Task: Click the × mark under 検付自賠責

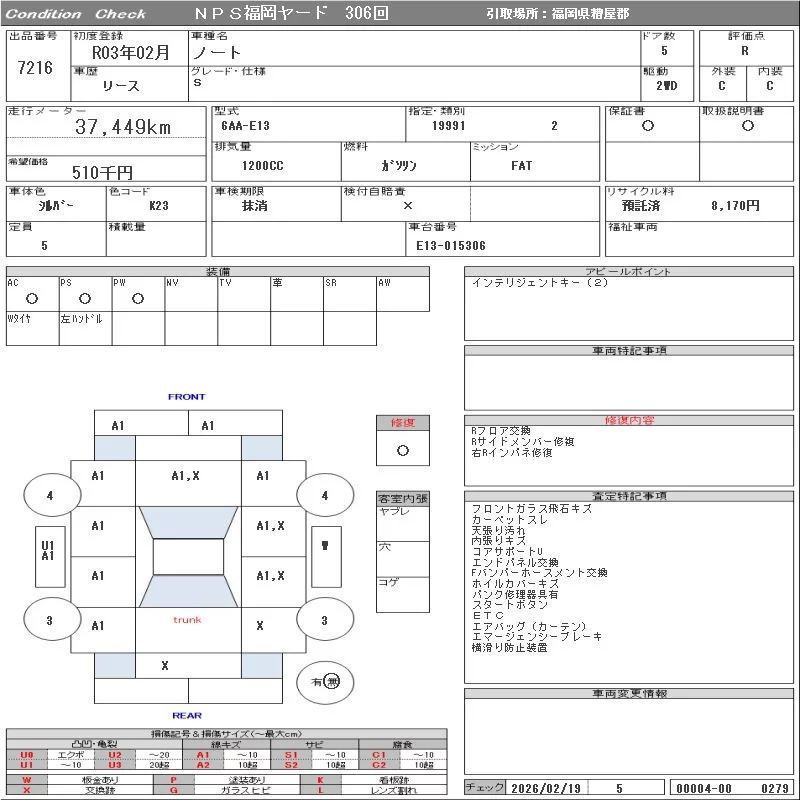Action: point(408,206)
